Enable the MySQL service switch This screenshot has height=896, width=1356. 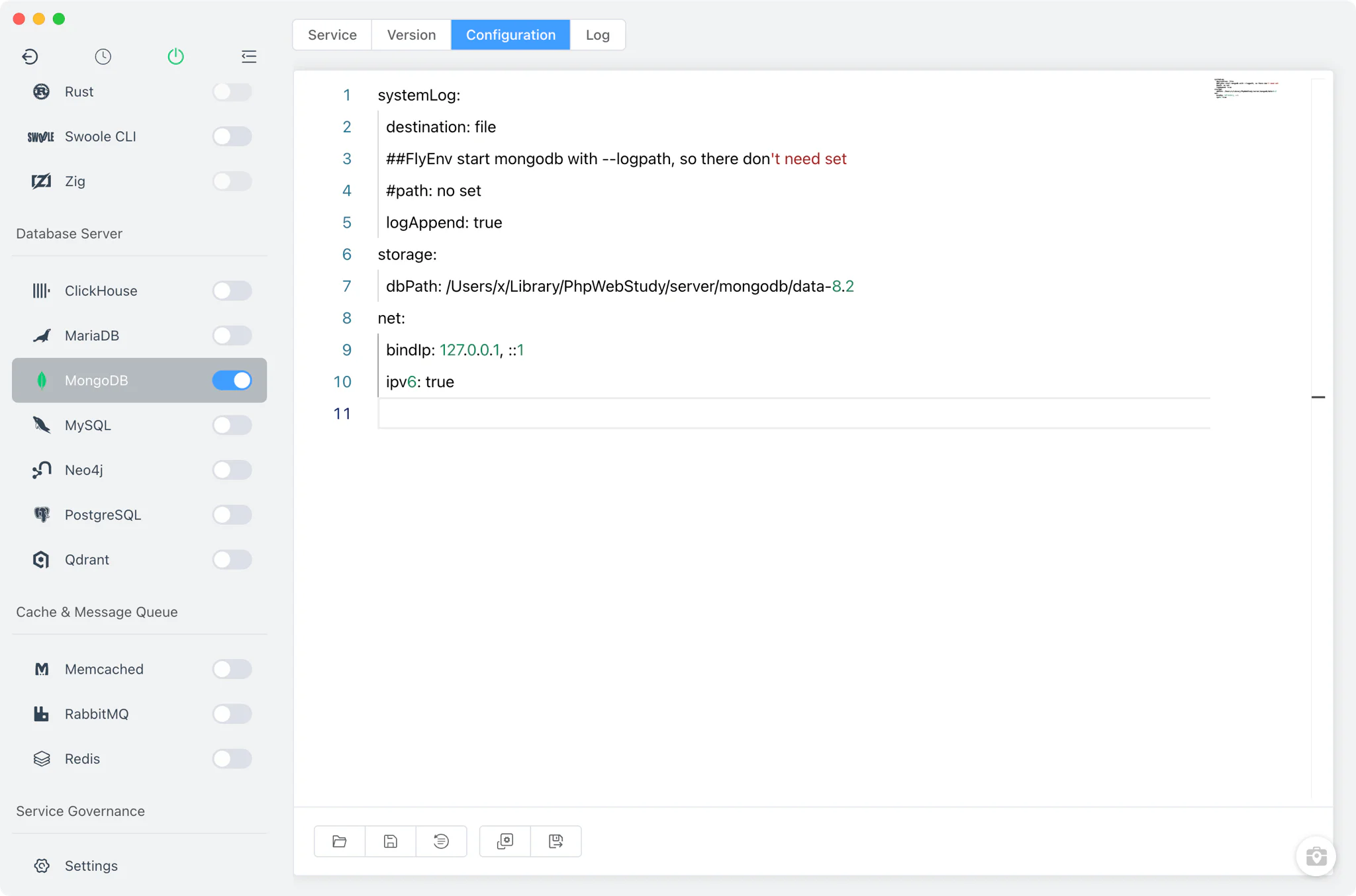point(232,425)
